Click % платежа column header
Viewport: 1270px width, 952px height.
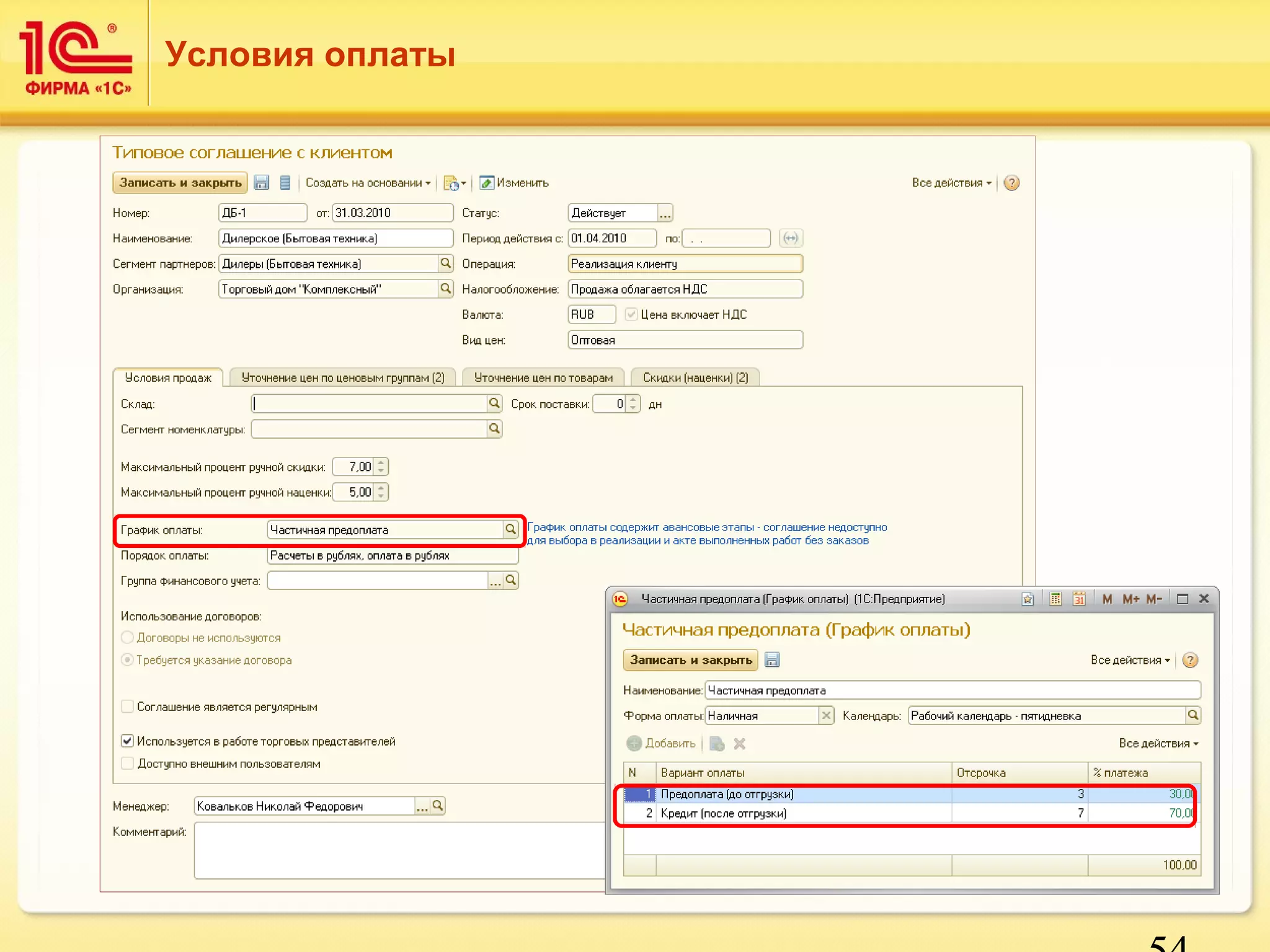click(x=1144, y=773)
